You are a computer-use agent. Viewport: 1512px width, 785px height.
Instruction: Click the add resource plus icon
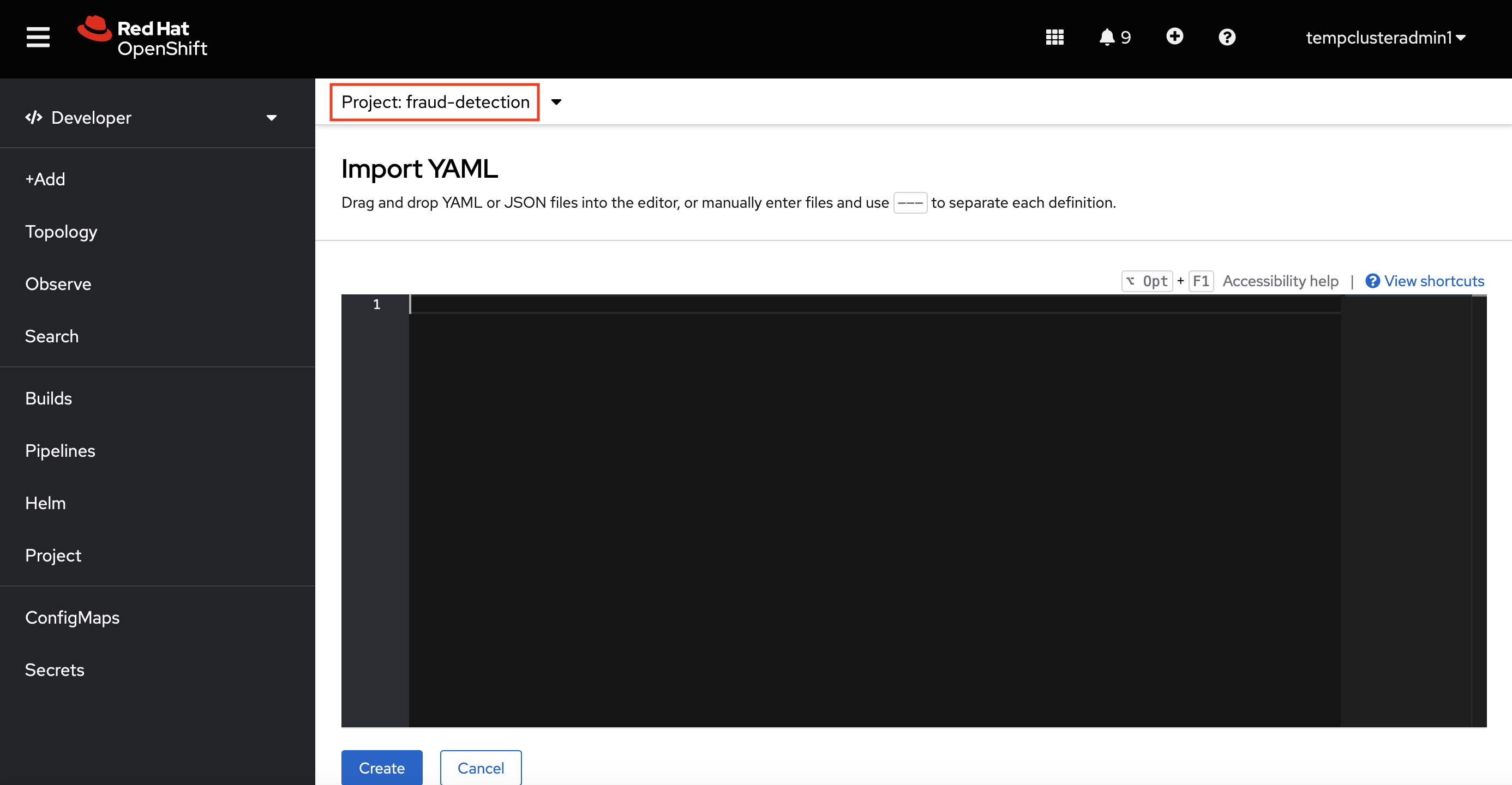[1175, 38]
